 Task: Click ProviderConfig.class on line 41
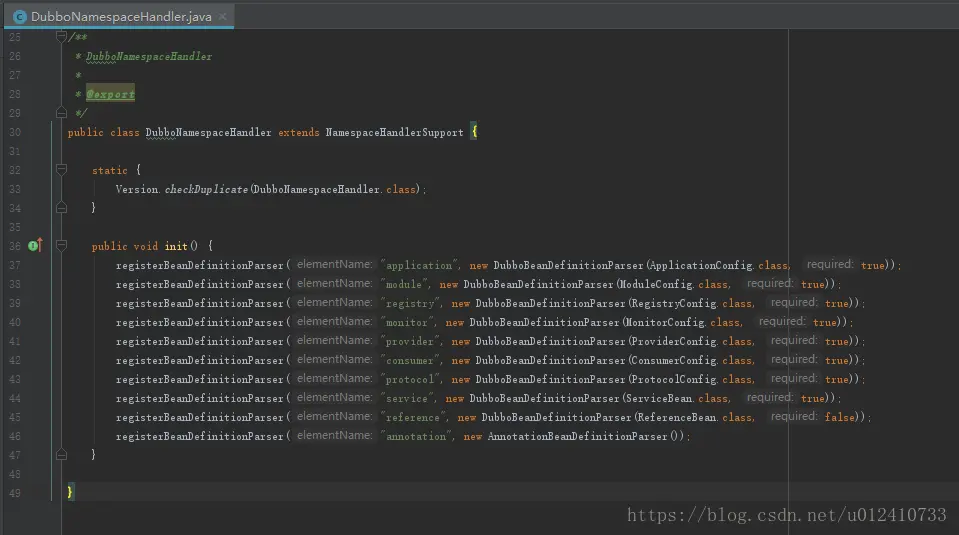tap(691, 341)
